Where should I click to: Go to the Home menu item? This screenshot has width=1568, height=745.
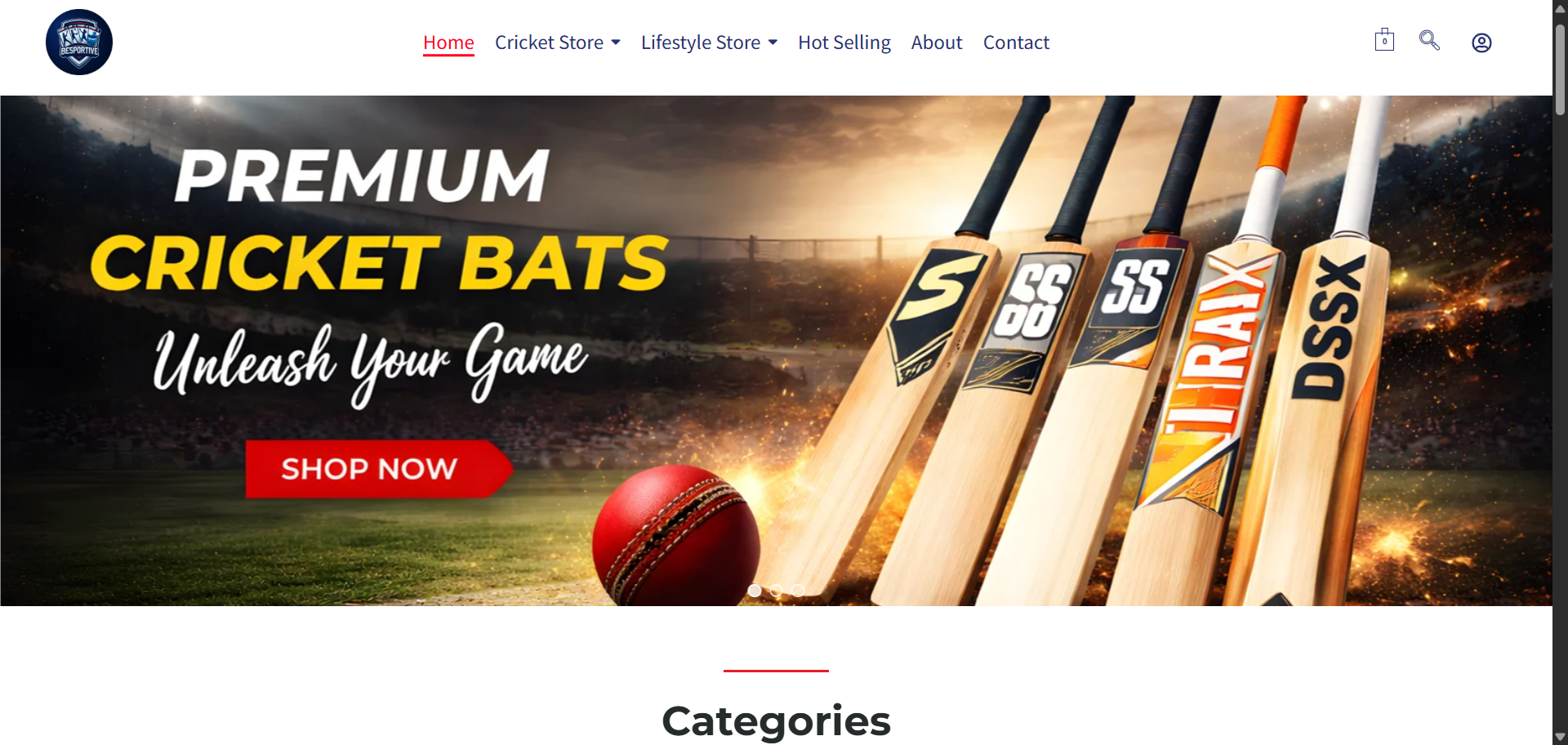click(x=448, y=42)
